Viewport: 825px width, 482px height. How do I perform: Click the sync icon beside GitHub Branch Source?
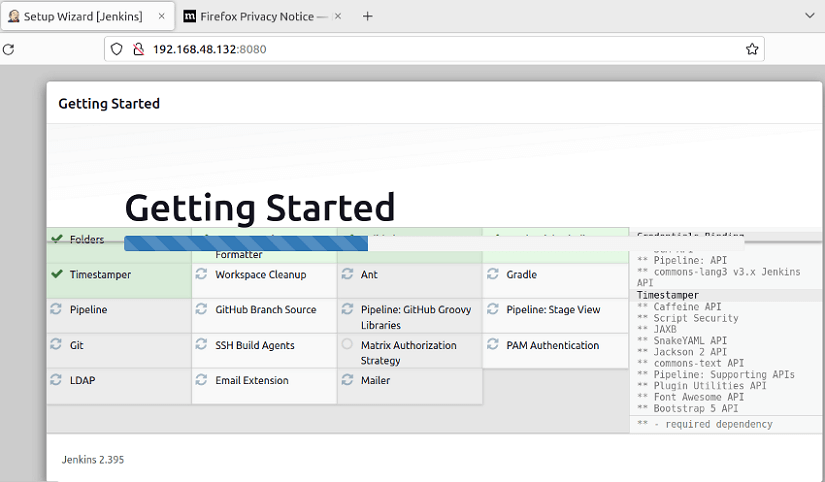click(202, 309)
